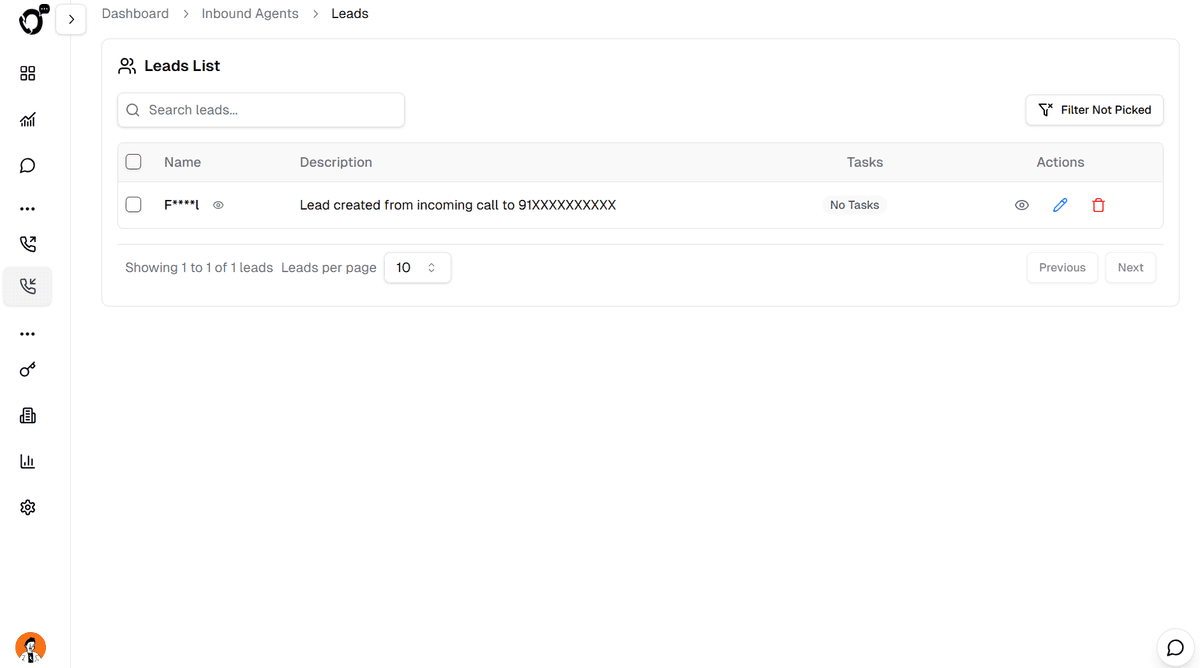Open the analytics line chart icon

(x=28, y=120)
